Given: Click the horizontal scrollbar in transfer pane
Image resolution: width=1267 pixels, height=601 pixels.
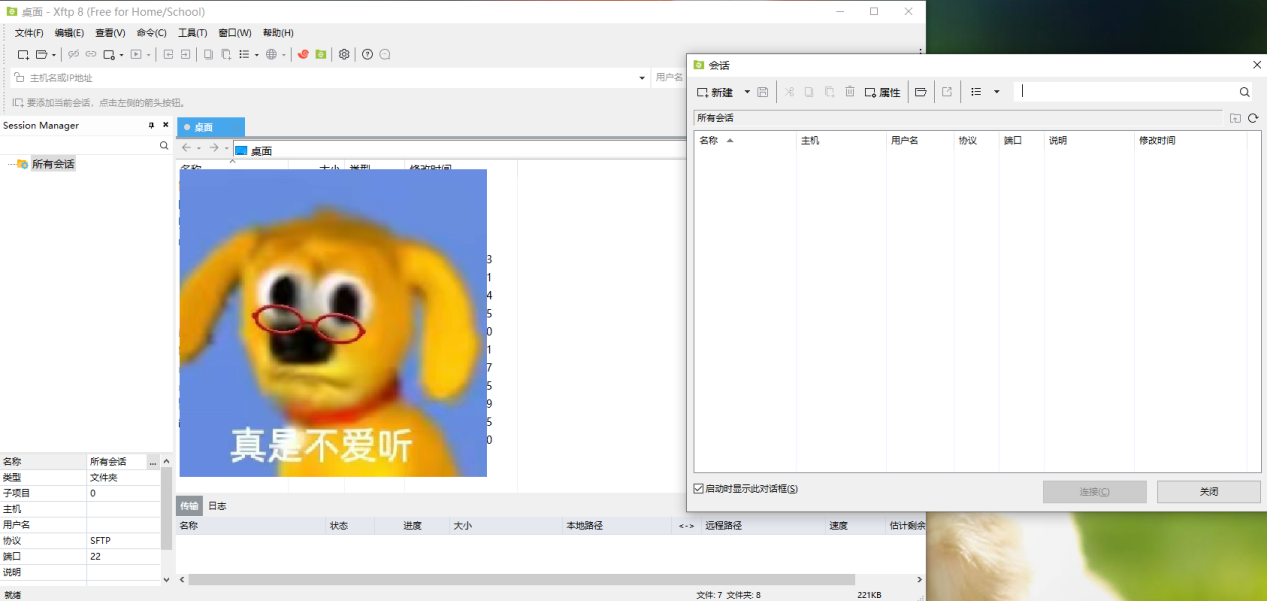Looking at the screenshot, I should click(521, 579).
